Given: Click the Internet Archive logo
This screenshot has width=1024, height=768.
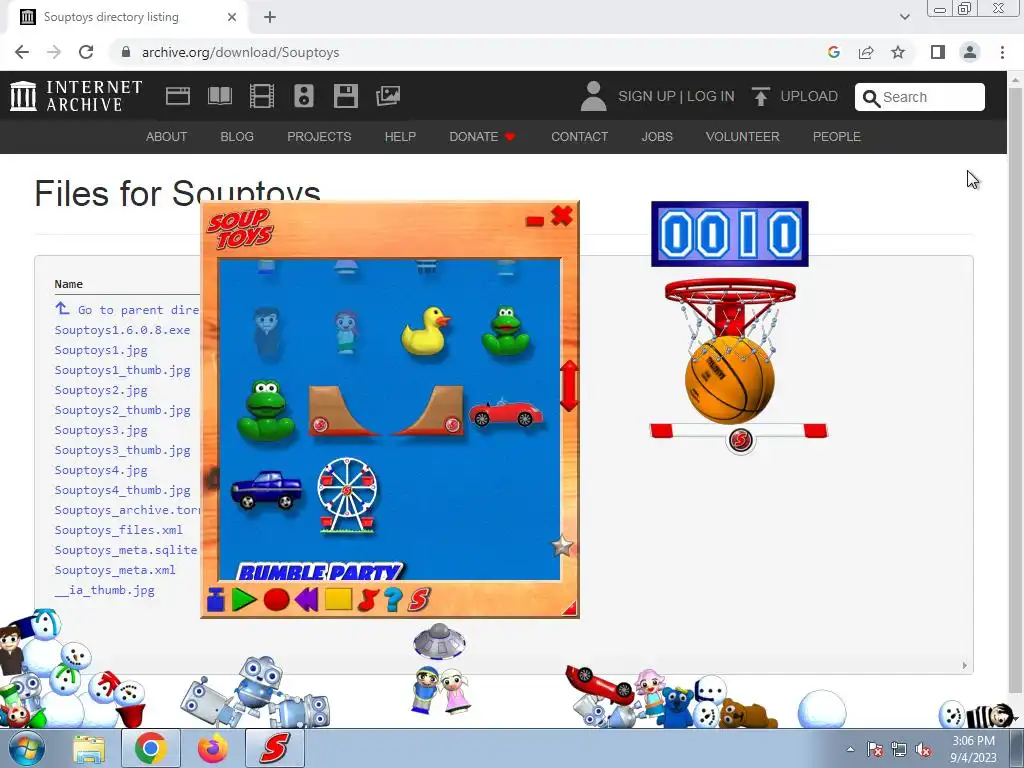Looking at the screenshot, I should point(76,96).
